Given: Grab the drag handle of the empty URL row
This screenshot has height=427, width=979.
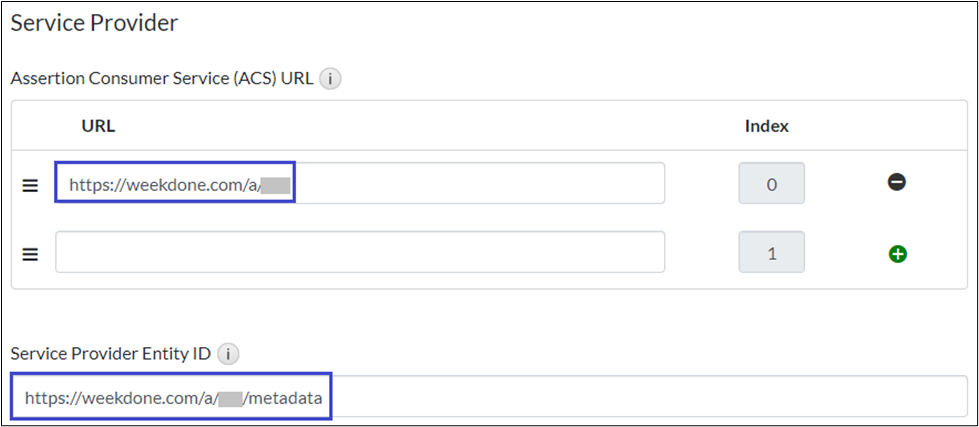Looking at the screenshot, I should 30,255.
